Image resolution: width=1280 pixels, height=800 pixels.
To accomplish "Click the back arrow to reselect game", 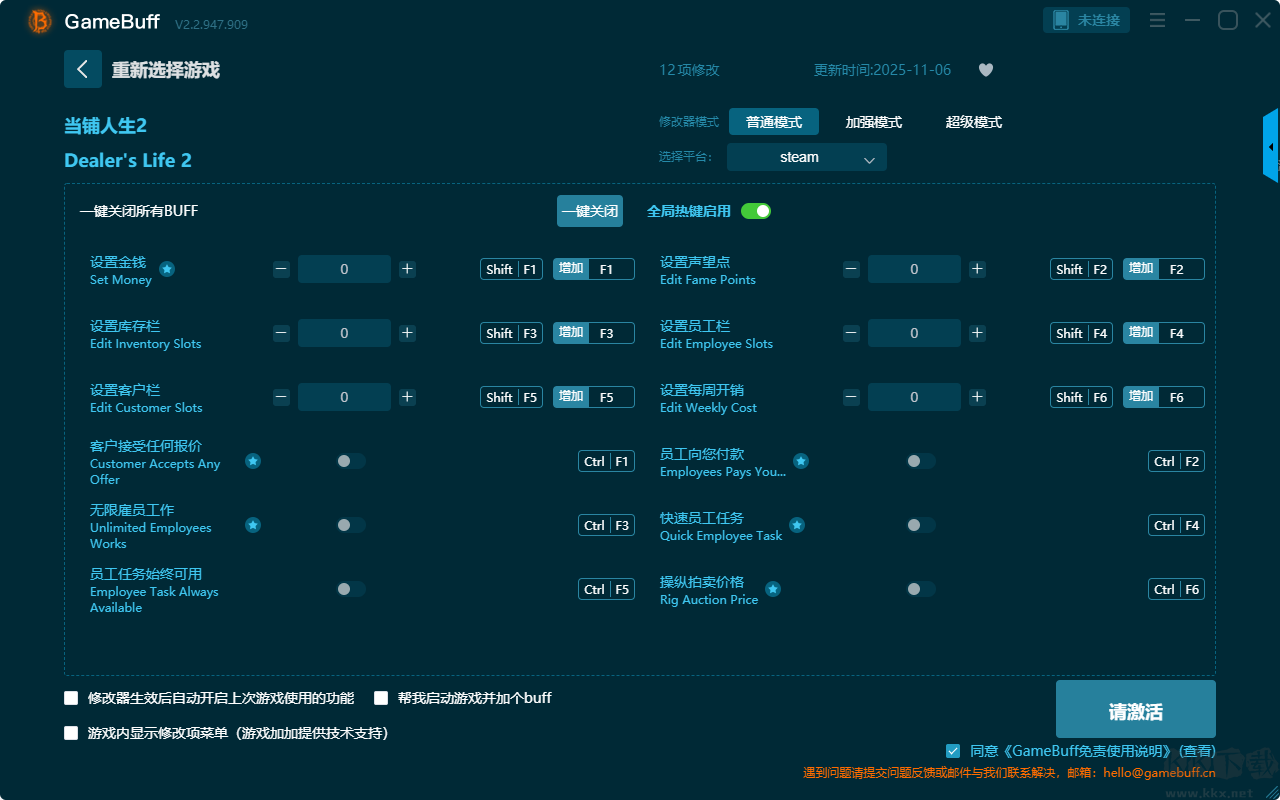I will (83, 69).
